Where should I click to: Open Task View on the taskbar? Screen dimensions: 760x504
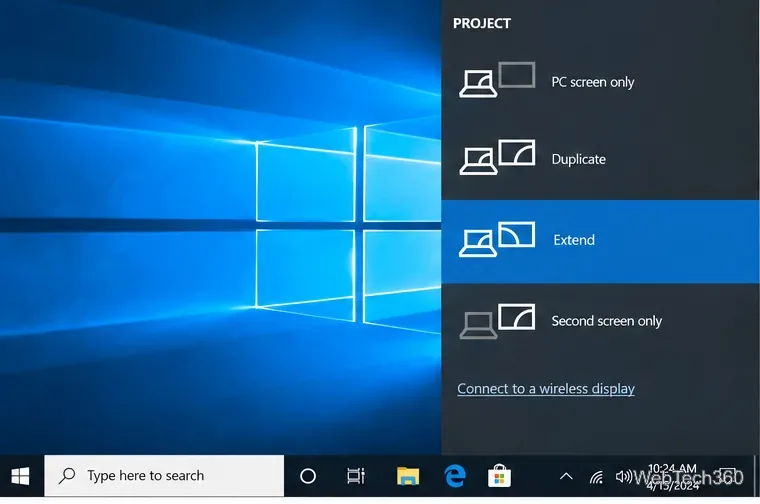356,476
